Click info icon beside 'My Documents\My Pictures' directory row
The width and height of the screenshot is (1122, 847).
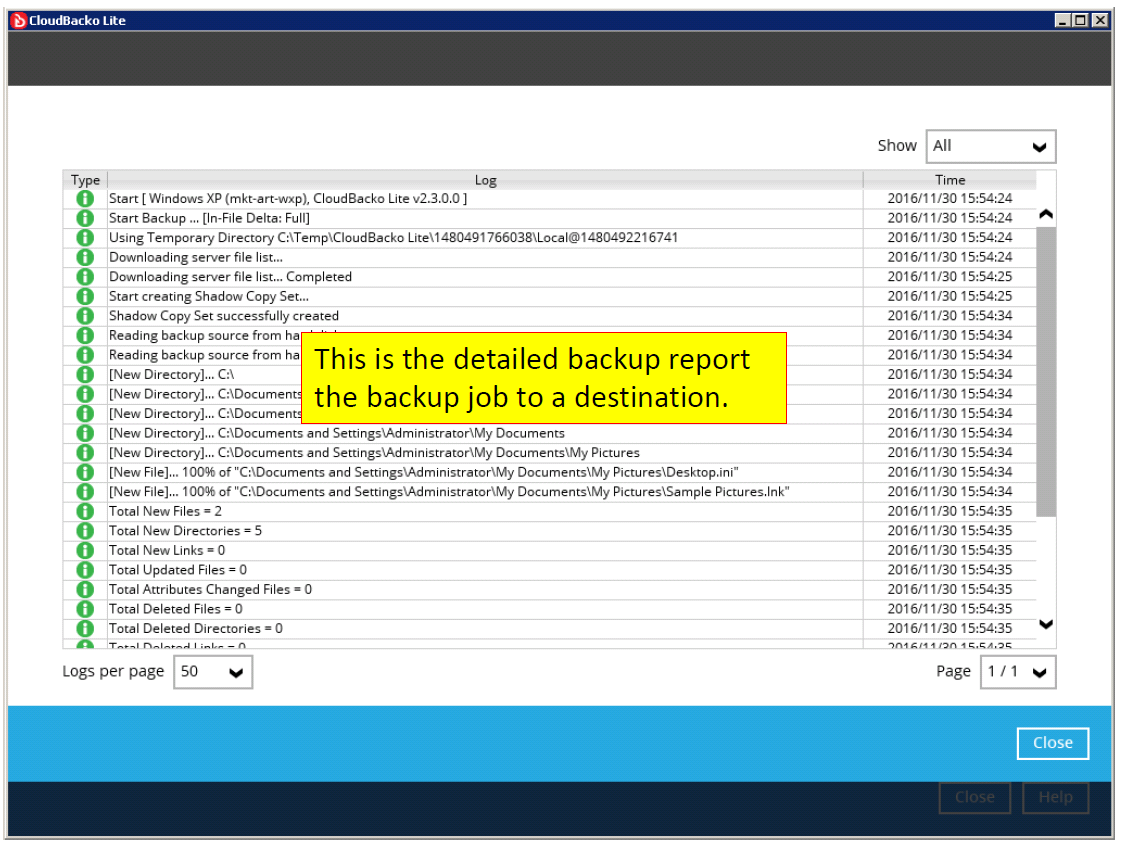85,452
